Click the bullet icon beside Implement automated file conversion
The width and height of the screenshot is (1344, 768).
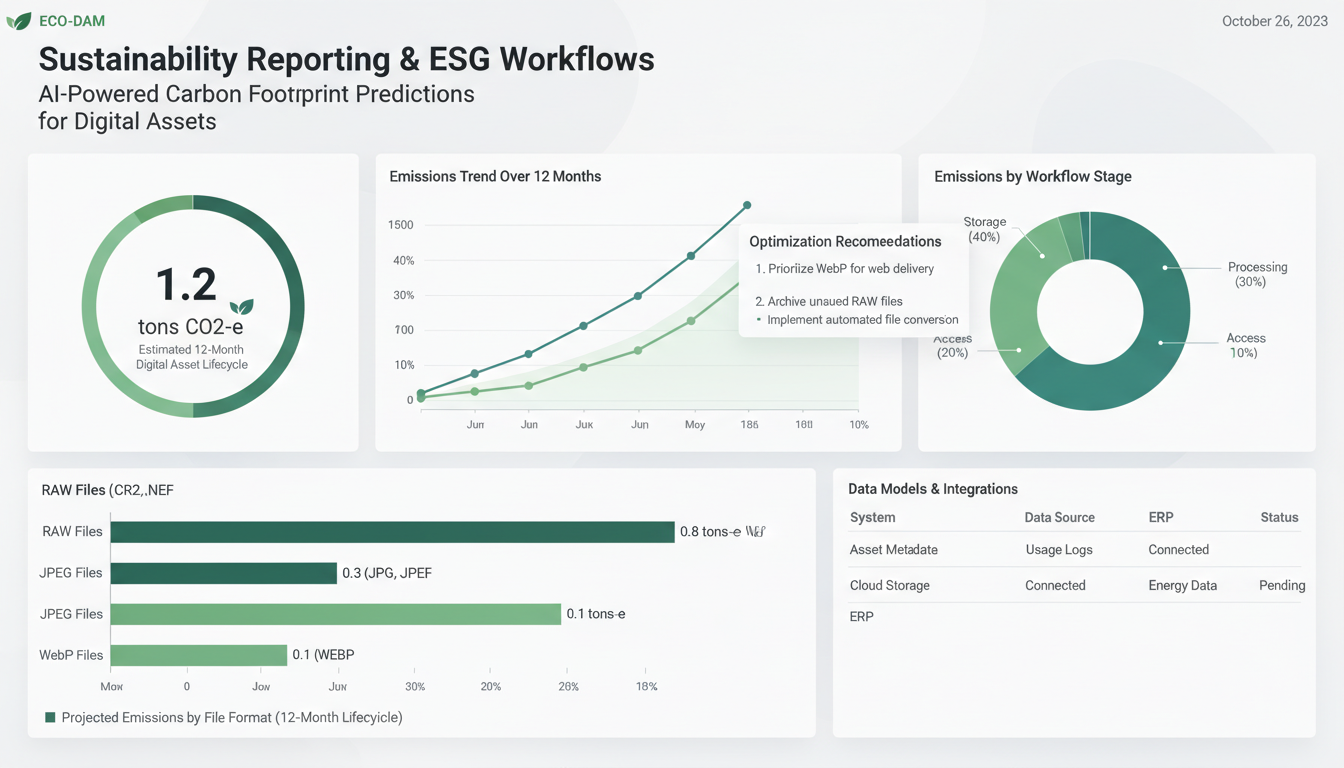(758, 318)
